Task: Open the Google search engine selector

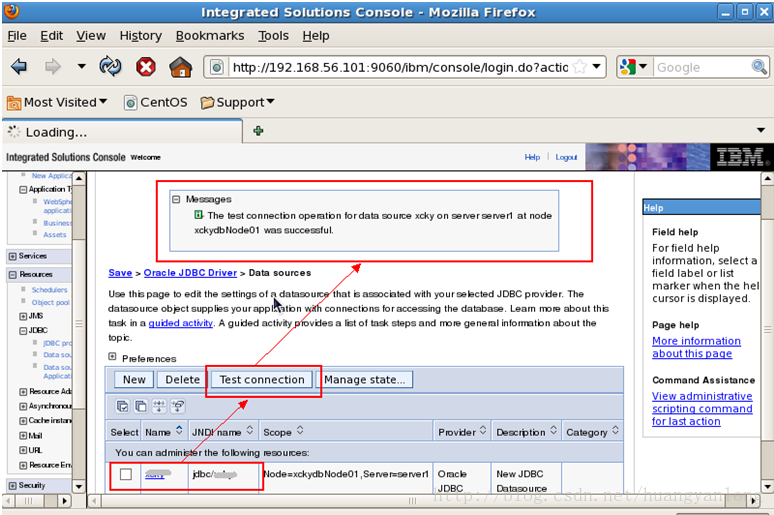Action: (634, 67)
